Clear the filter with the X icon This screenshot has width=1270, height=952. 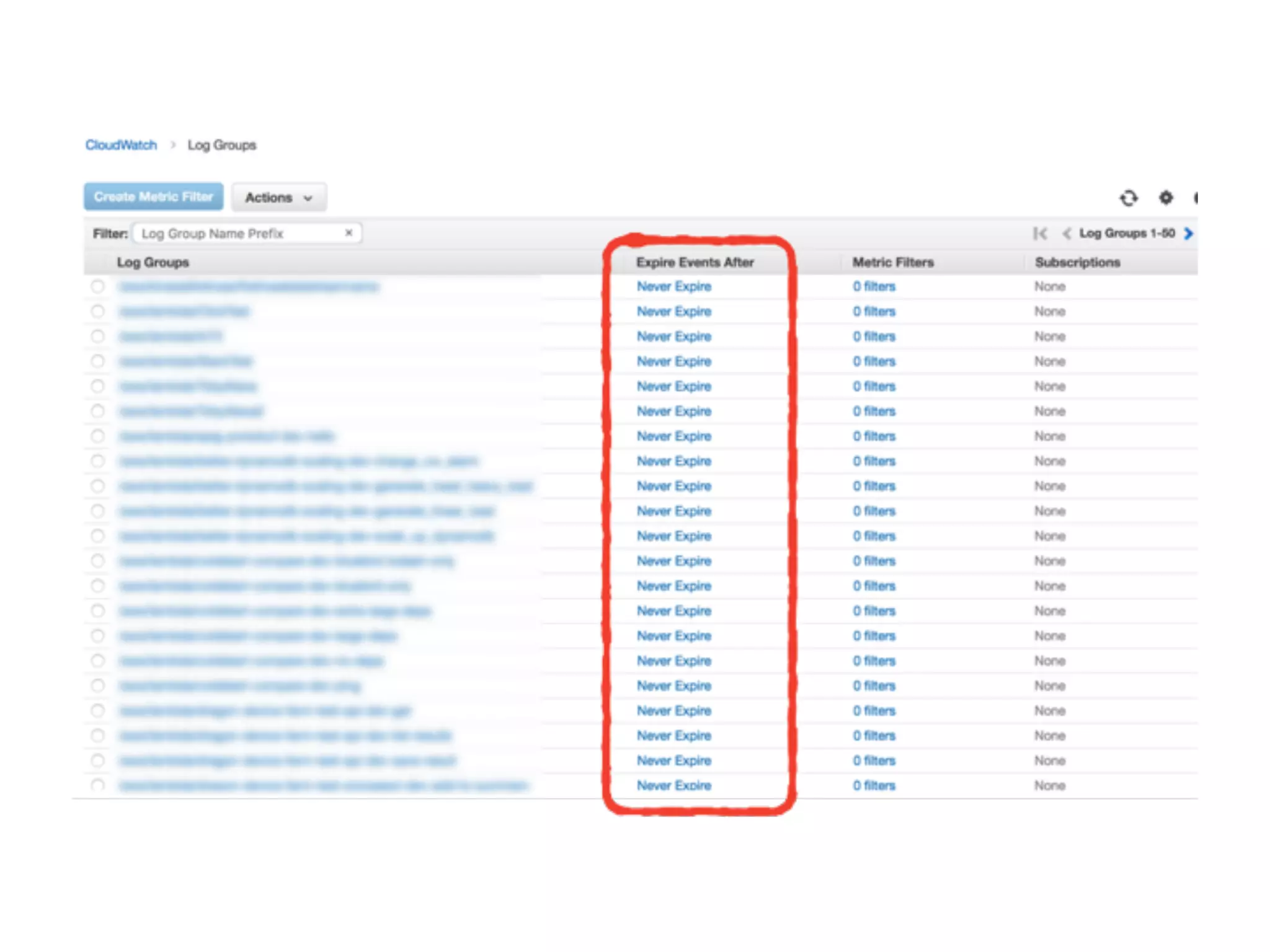(x=349, y=233)
